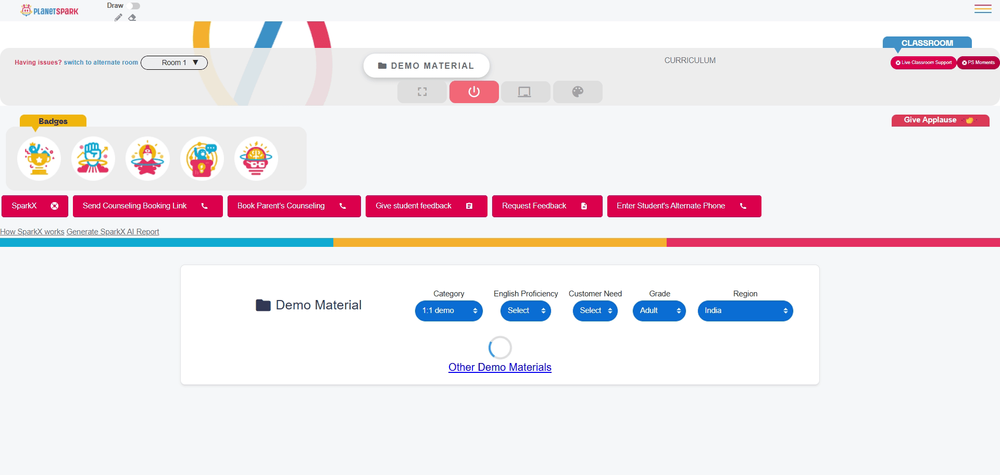
Task: Open the Grade dropdown showing Adult
Action: [659, 311]
